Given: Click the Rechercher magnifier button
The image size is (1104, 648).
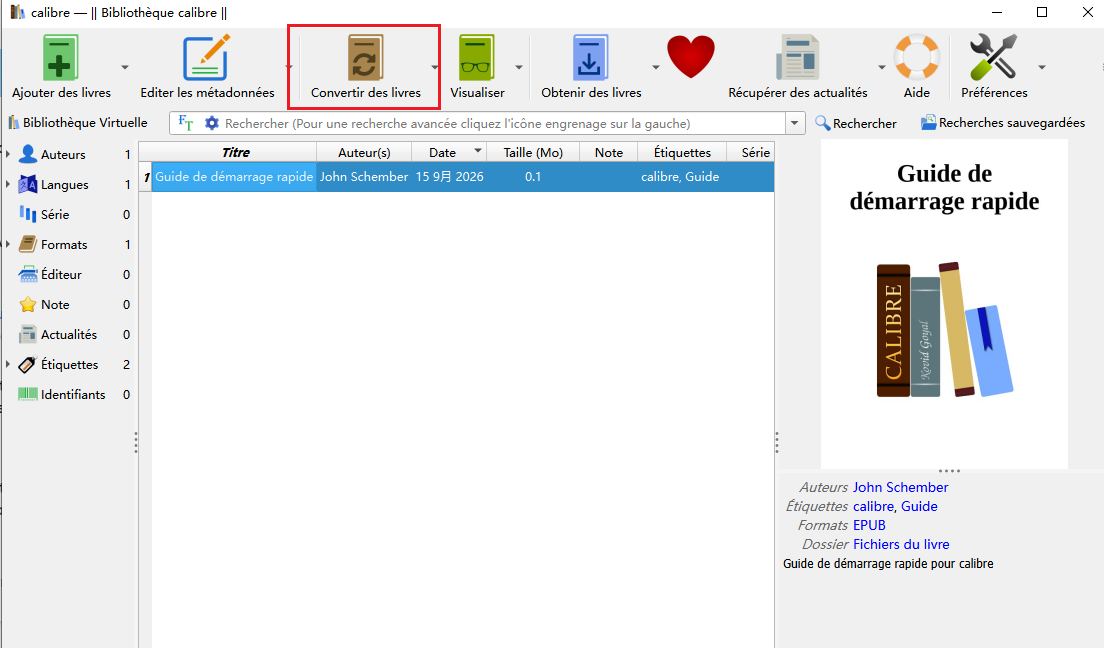Looking at the screenshot, I should 855,123.
